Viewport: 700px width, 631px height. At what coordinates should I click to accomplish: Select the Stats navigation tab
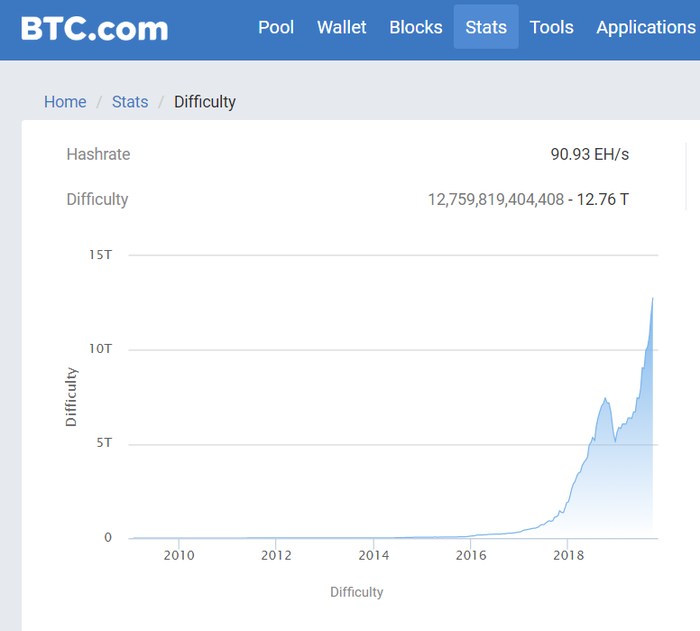[486, 27]
